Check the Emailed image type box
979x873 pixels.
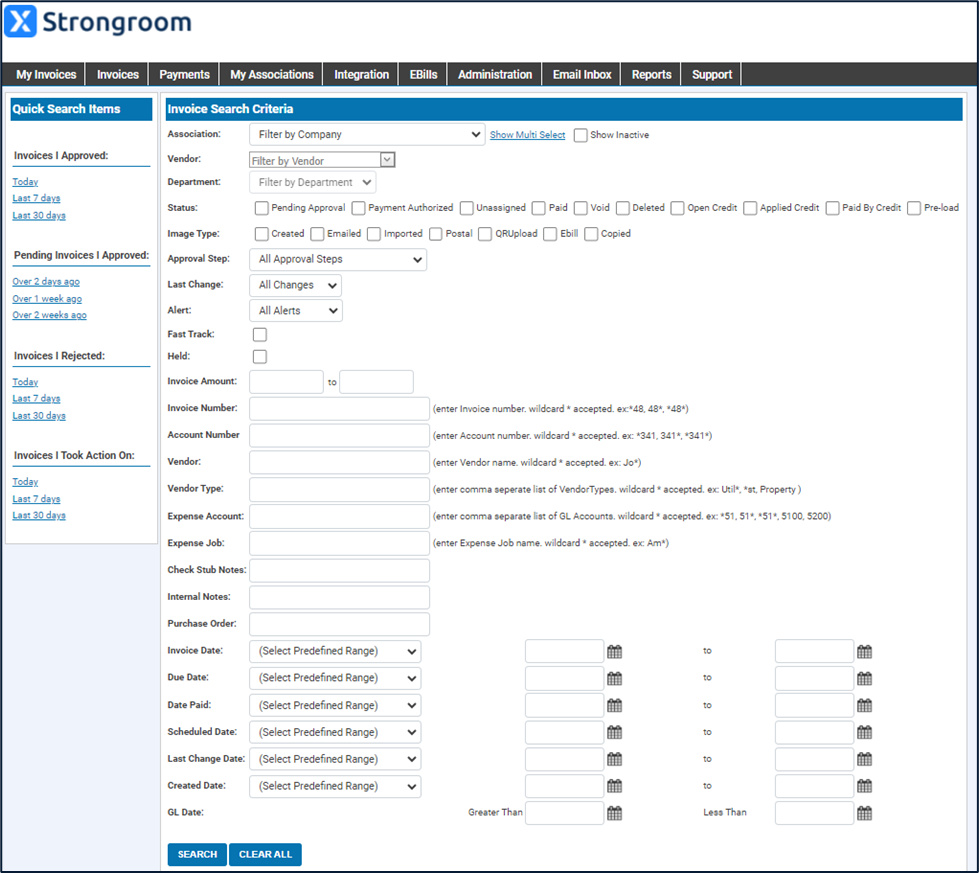[317, 234]
